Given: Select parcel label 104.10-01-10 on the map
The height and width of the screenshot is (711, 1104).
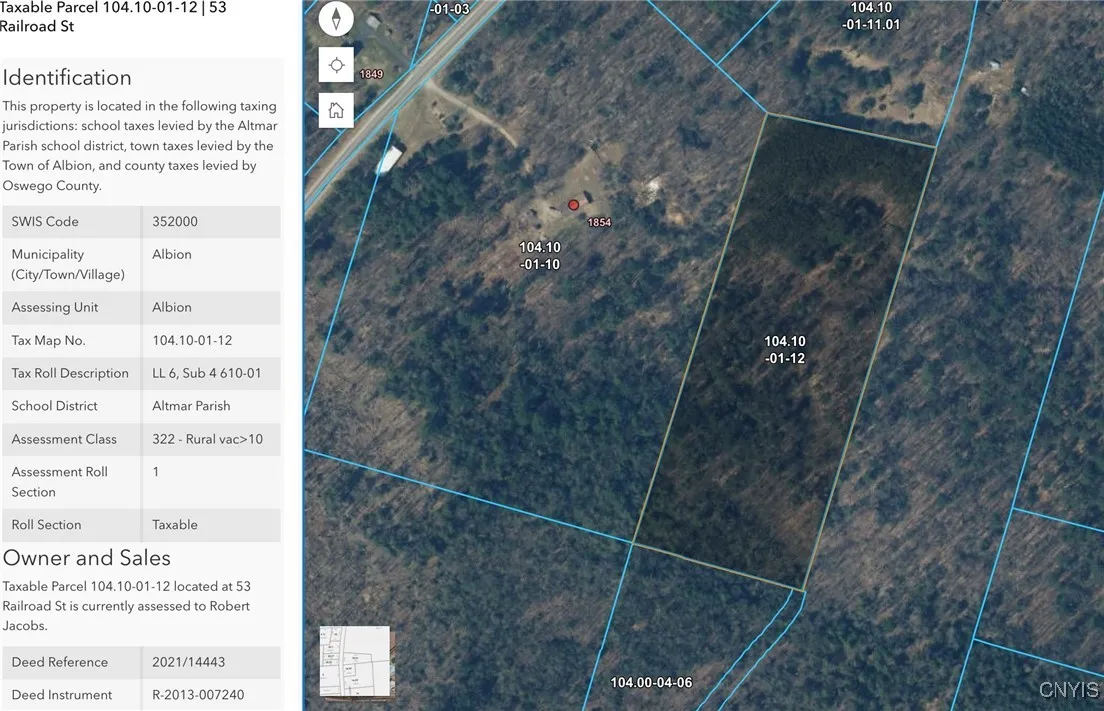Looking at the screenshot, I should click(539, 256).
